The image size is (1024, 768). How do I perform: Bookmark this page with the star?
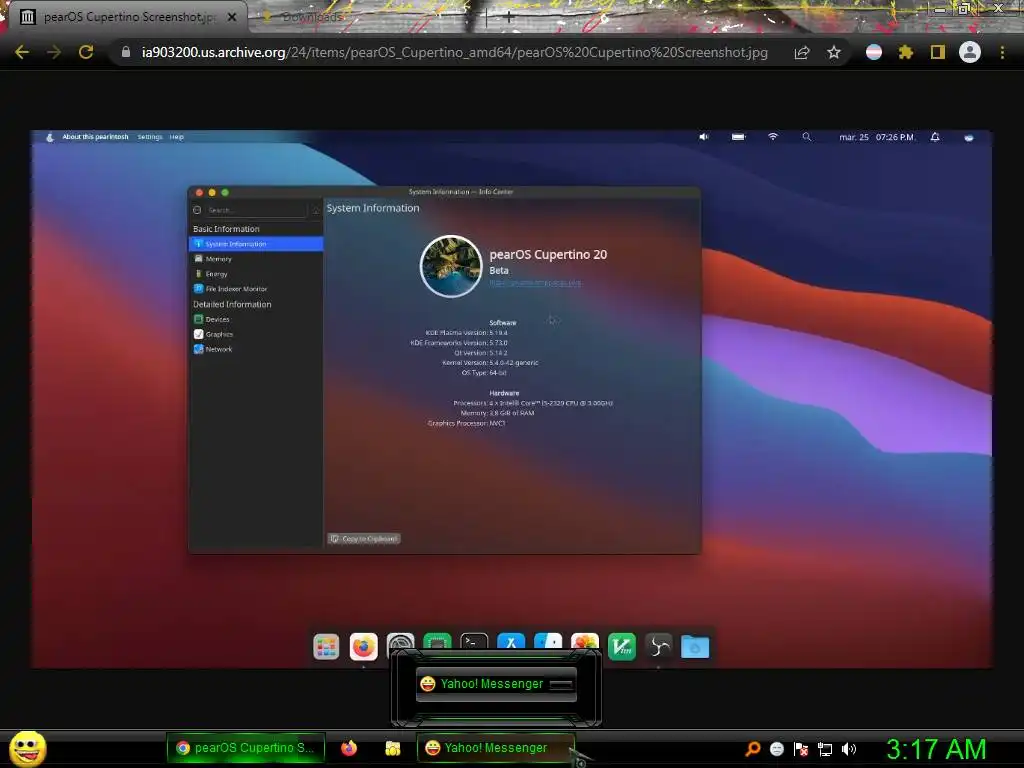point(834,52)
